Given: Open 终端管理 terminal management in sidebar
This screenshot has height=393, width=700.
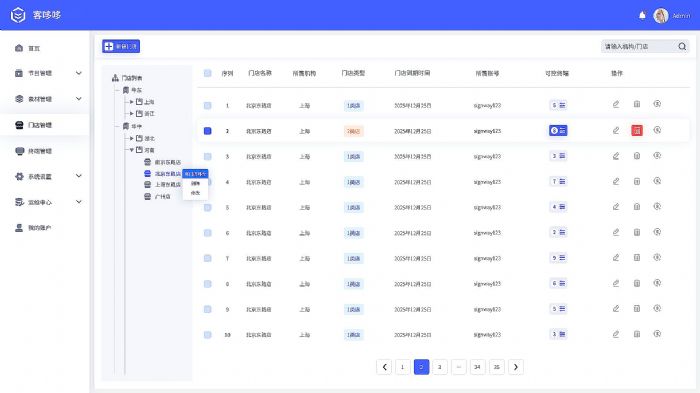Looking at the screenshot, I should (x=33, y=151).
